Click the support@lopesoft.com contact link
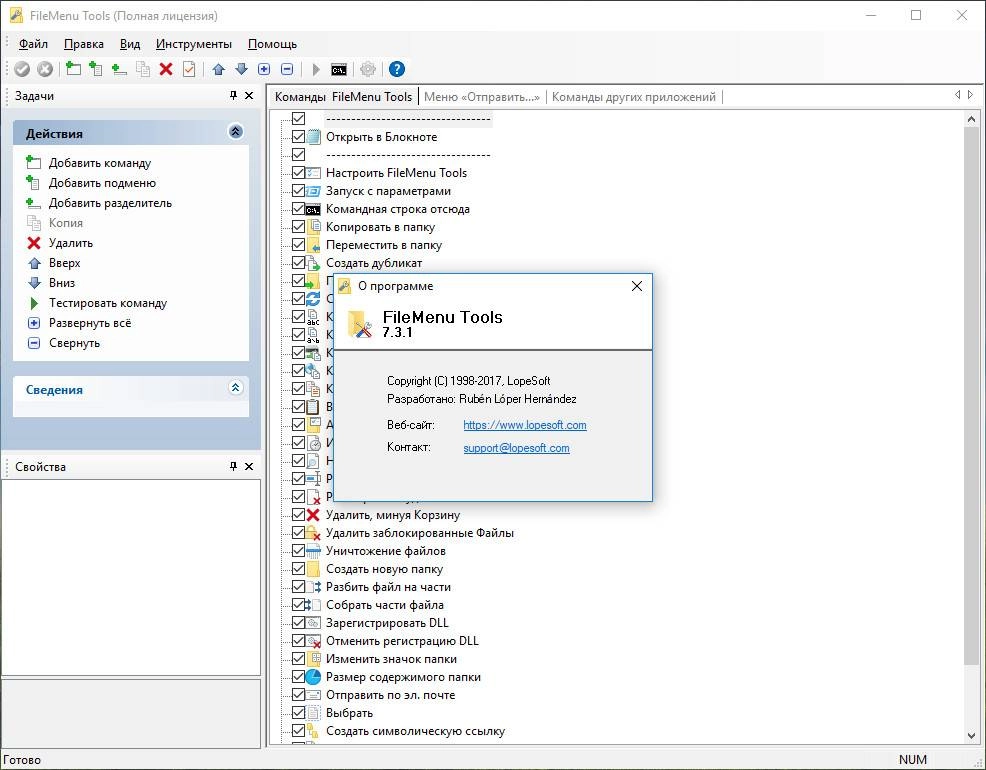Viewport: 986px width, 770px height. click(516, 448)
